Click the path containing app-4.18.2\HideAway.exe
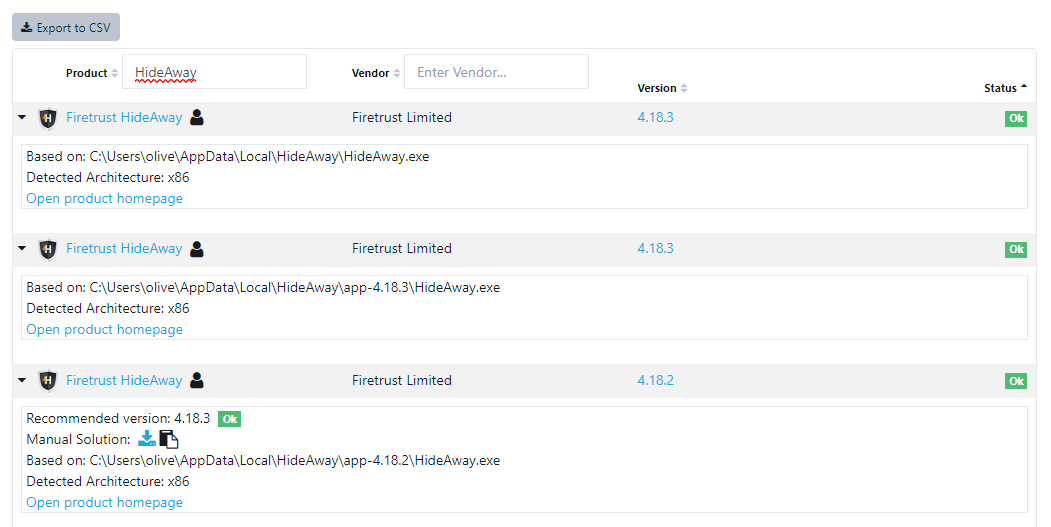 (295, 461)
